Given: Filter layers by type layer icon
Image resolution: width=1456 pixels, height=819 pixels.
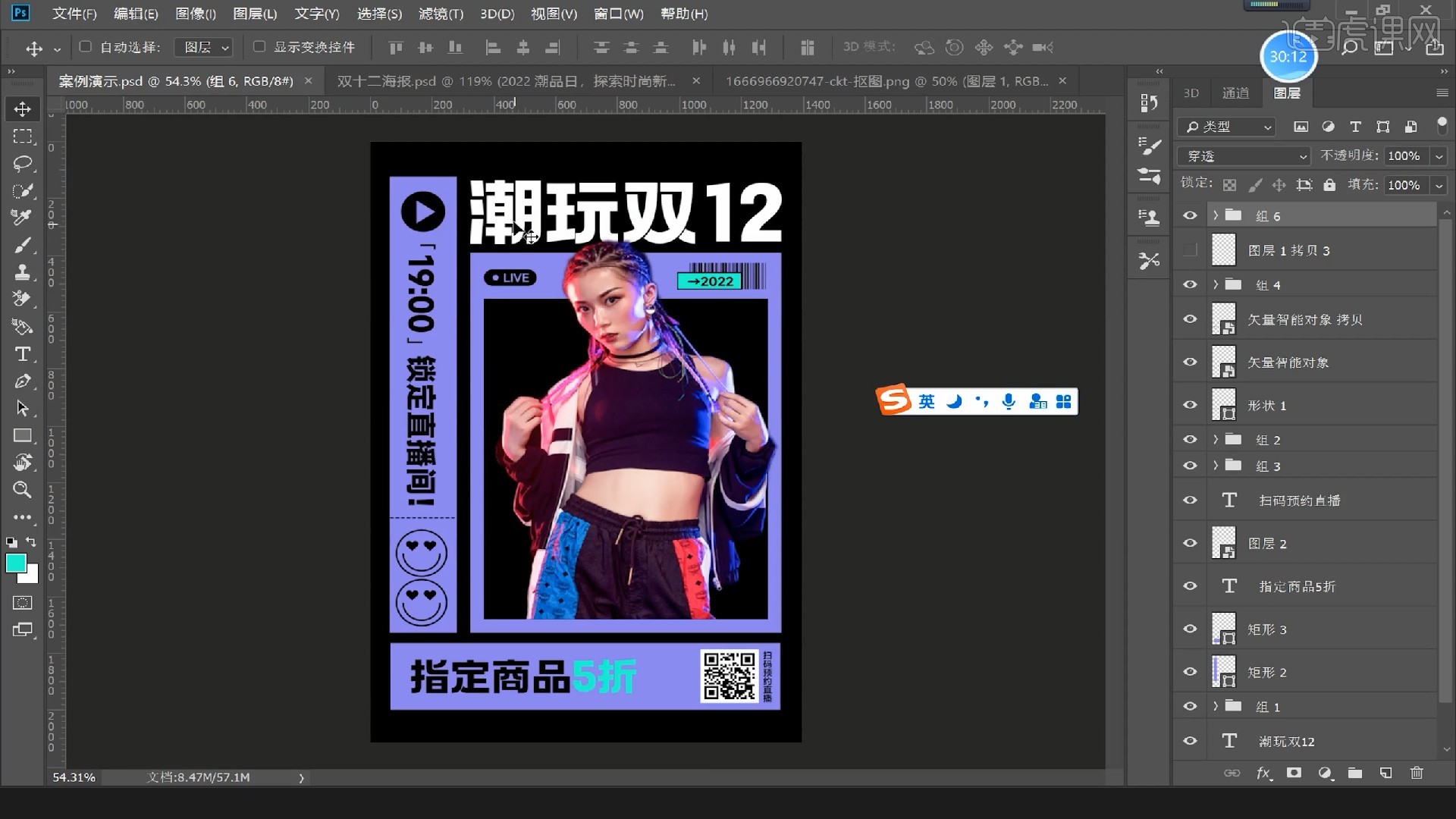Looking at the screenshot, I should point(1355,127).
